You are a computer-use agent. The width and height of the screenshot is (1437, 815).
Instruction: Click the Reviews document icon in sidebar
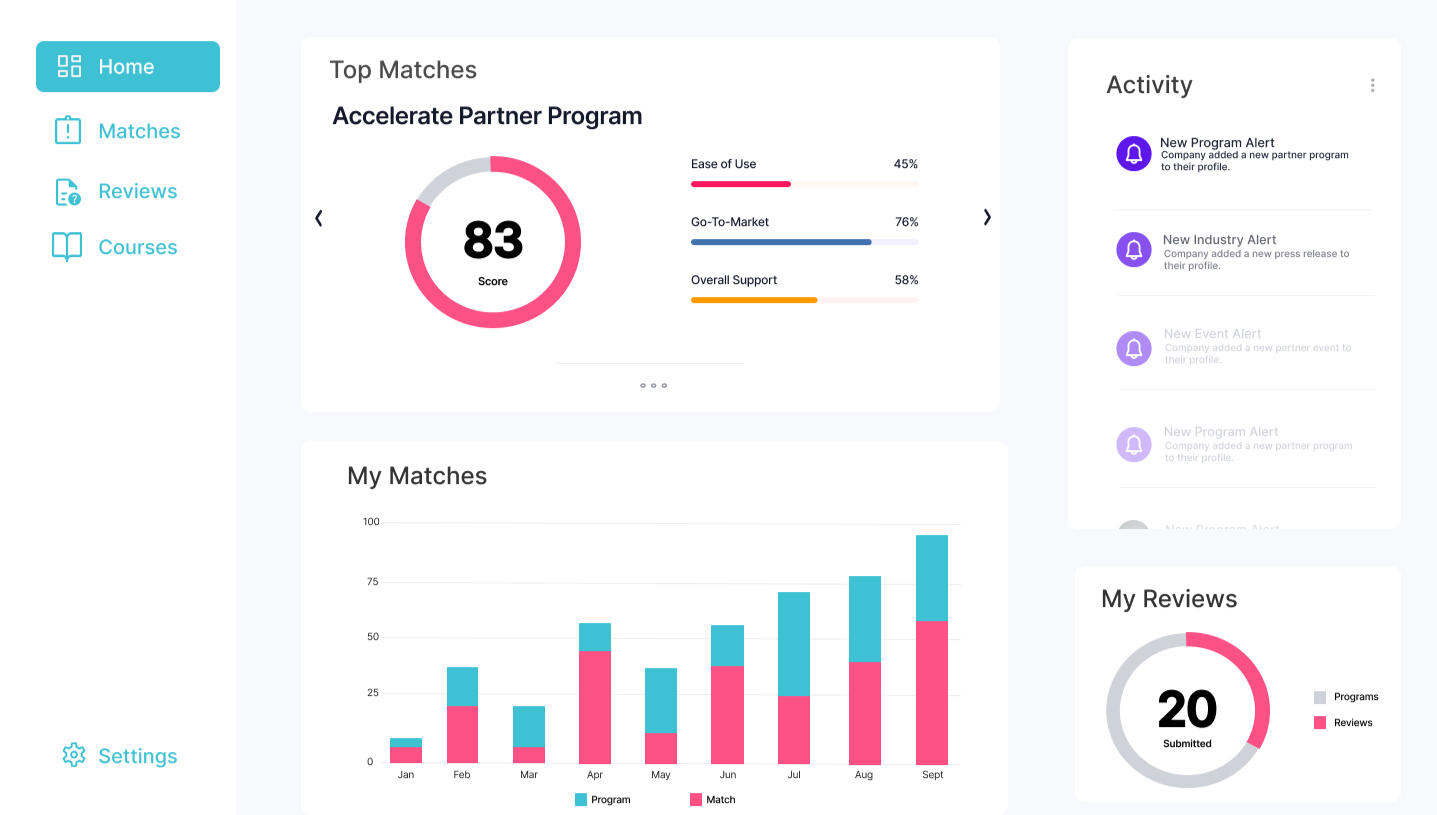point(67,192)
